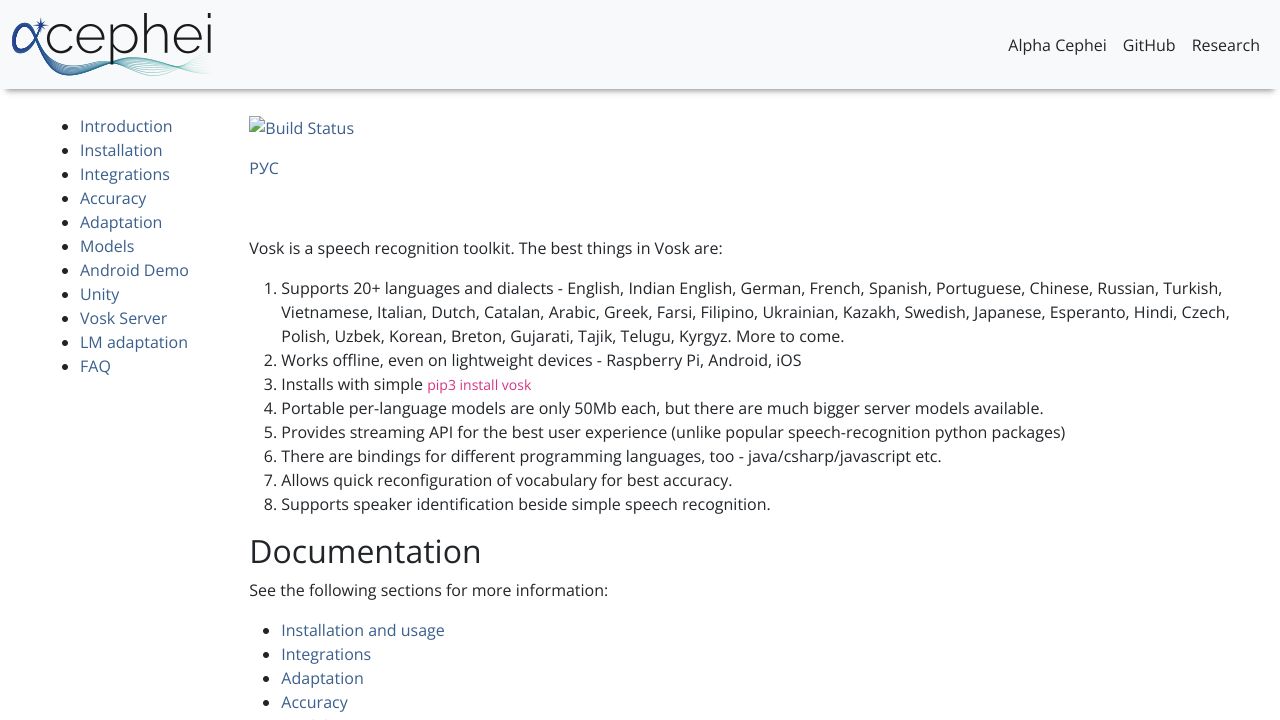Click the Build Status badge image

pos(301,128)
